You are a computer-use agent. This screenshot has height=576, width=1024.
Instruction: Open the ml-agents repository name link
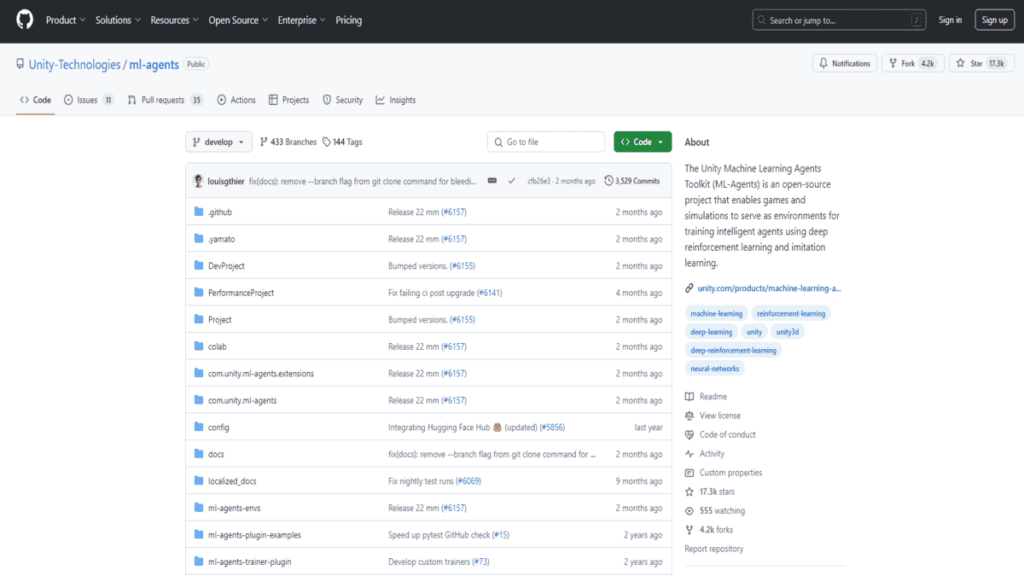(154, 64)
